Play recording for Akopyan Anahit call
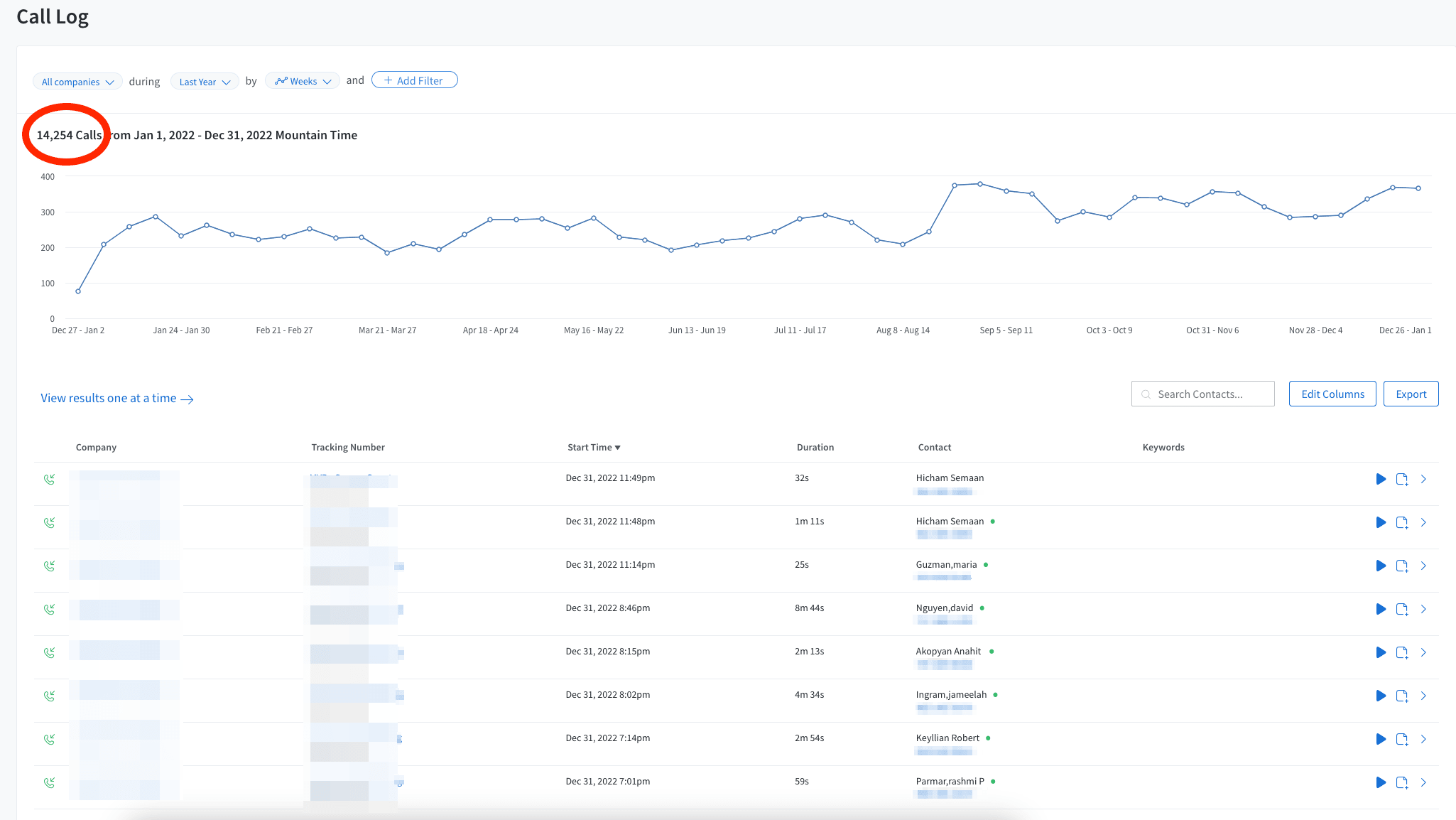The height and width of the screenshot is (820, 1456). click(1381, 652)
